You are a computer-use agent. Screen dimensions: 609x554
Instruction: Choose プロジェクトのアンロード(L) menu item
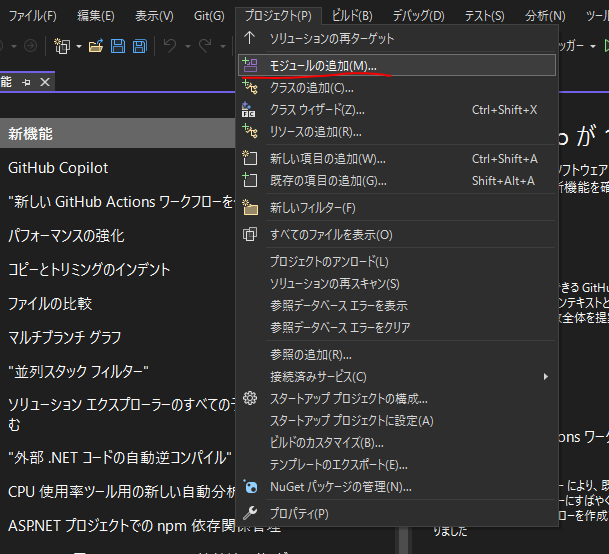397,261
